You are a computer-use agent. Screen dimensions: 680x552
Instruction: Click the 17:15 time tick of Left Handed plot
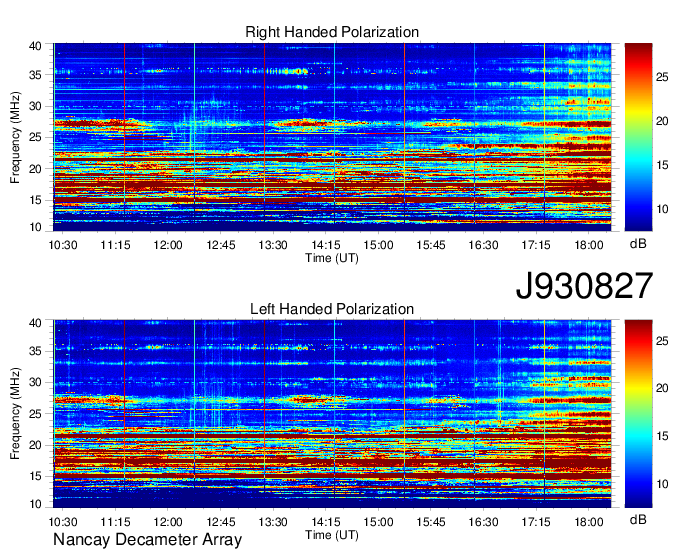536,522
